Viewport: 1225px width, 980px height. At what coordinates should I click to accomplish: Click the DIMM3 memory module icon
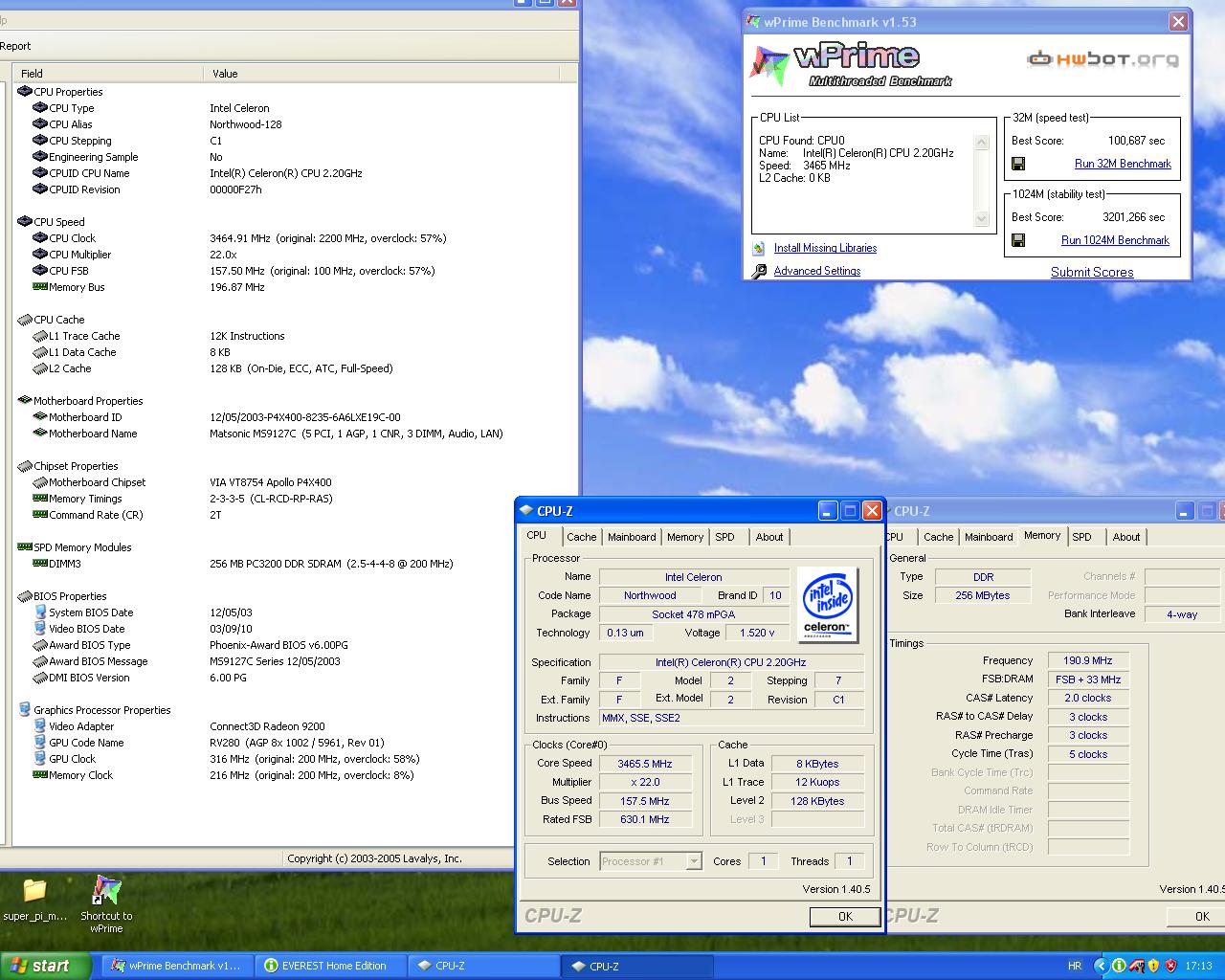(40, 564)
